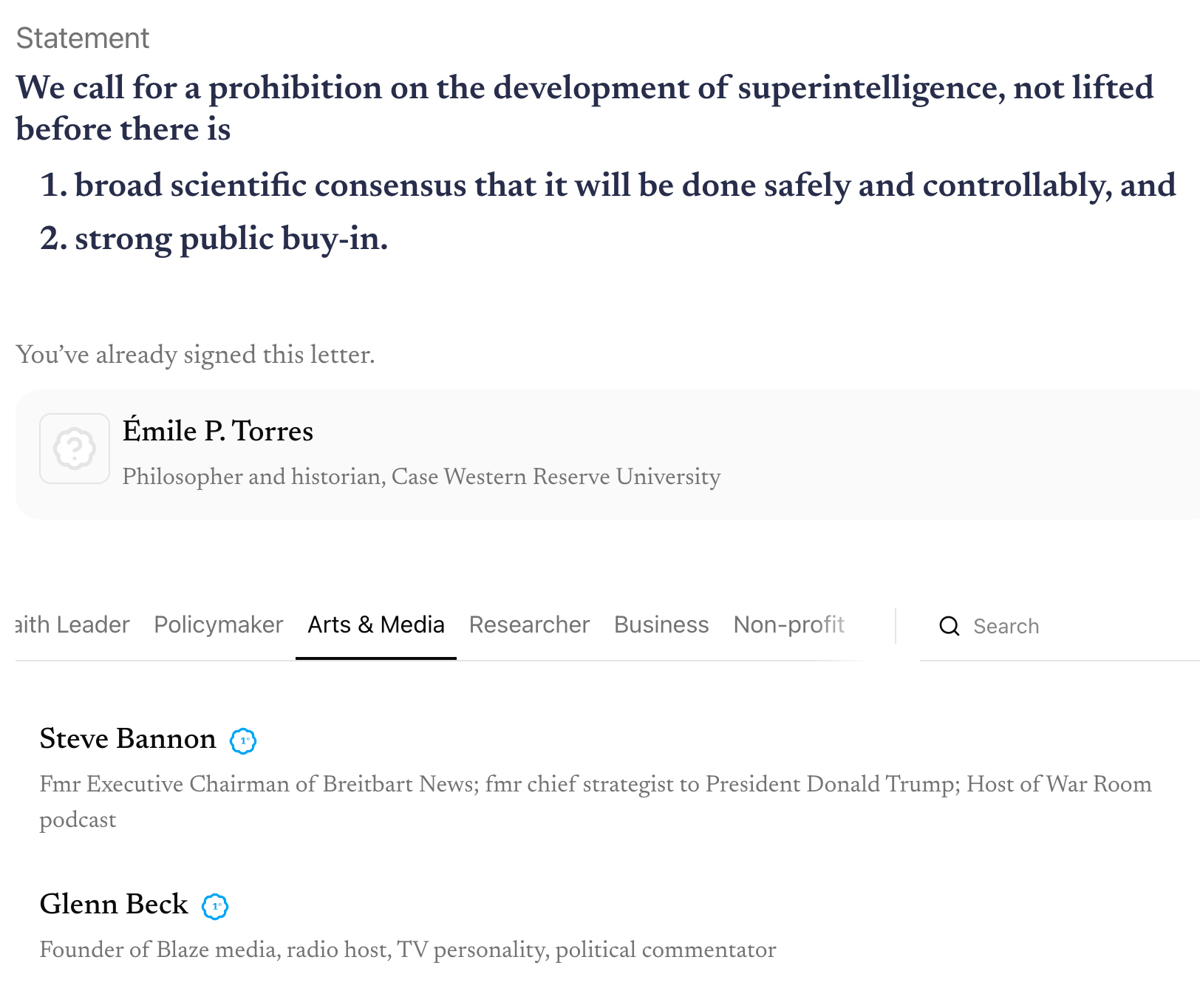Click the Émile P. Torres name
The width and height of the screenshot is (1200, 1008).
pos(218,431)
